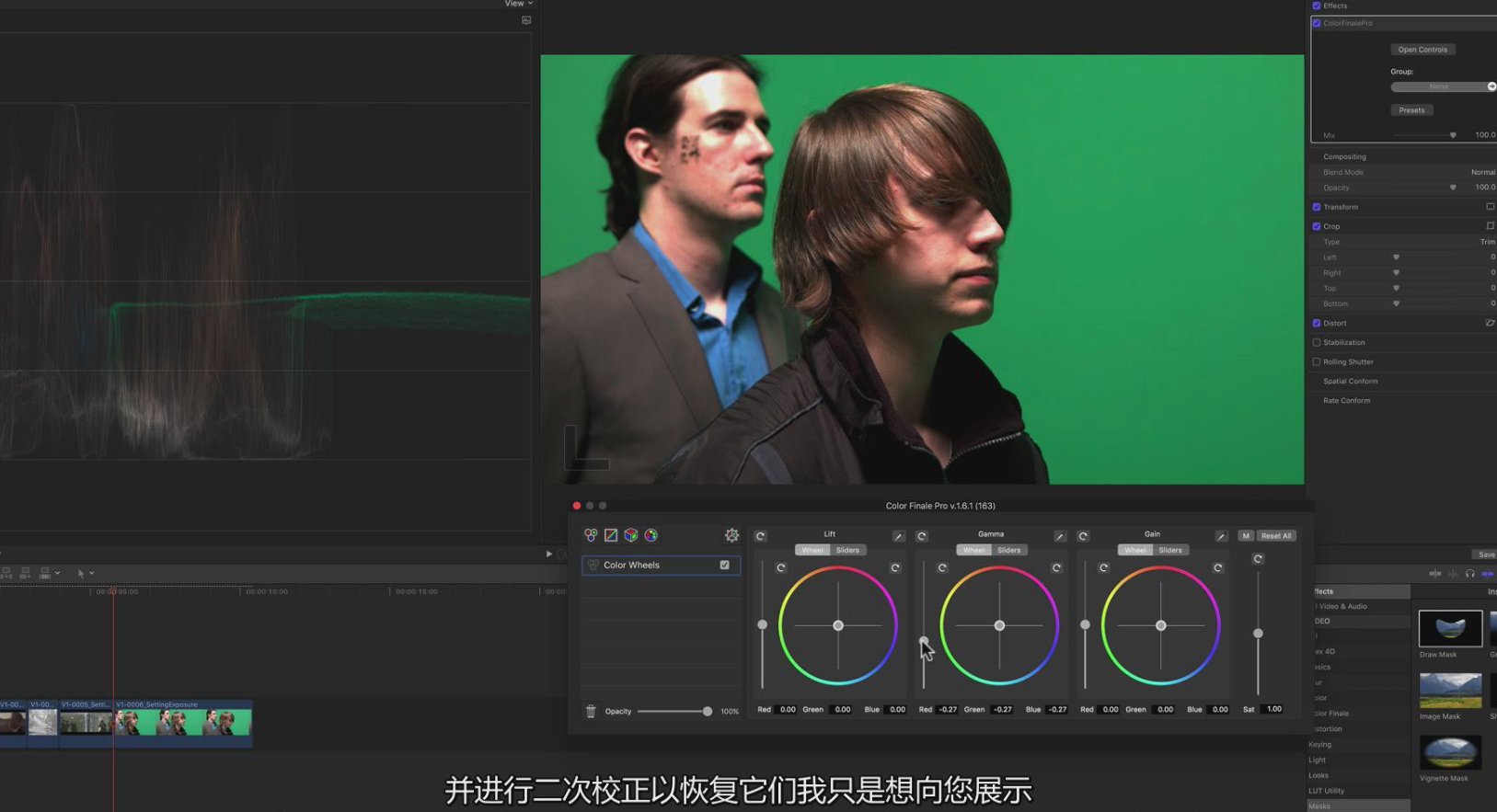The image size is (1497, 812).
Task: Click the Gamma Red value field
Action: (948, 710)
